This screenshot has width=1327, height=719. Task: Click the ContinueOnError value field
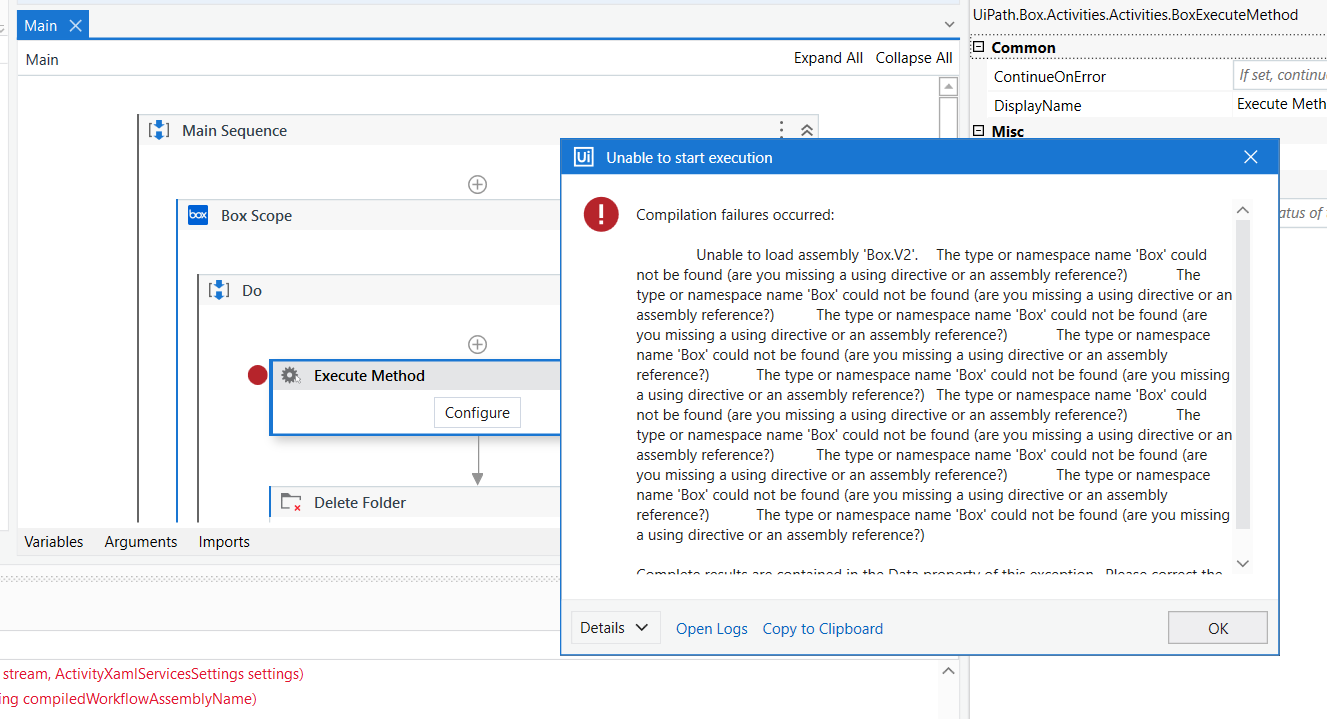(x=1280, y=76)
